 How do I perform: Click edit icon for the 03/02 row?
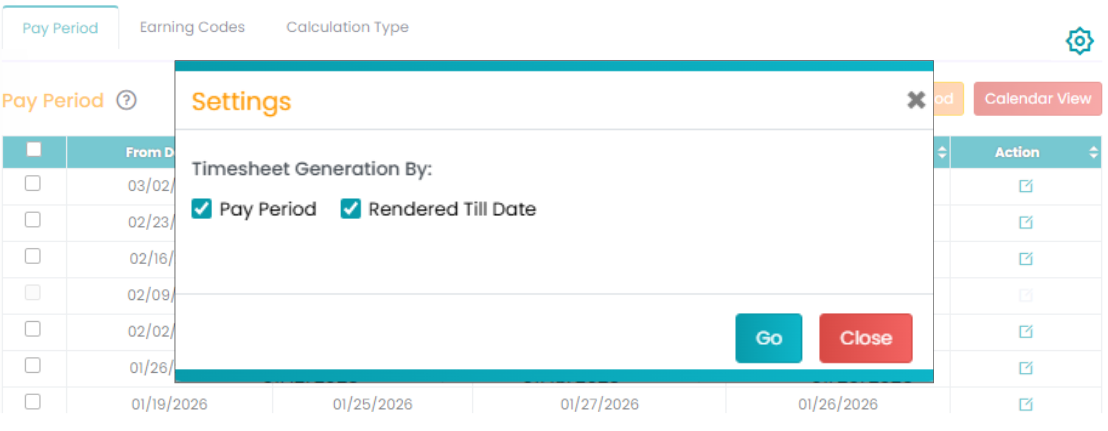pyautogui.click(x=1025, y=186)
